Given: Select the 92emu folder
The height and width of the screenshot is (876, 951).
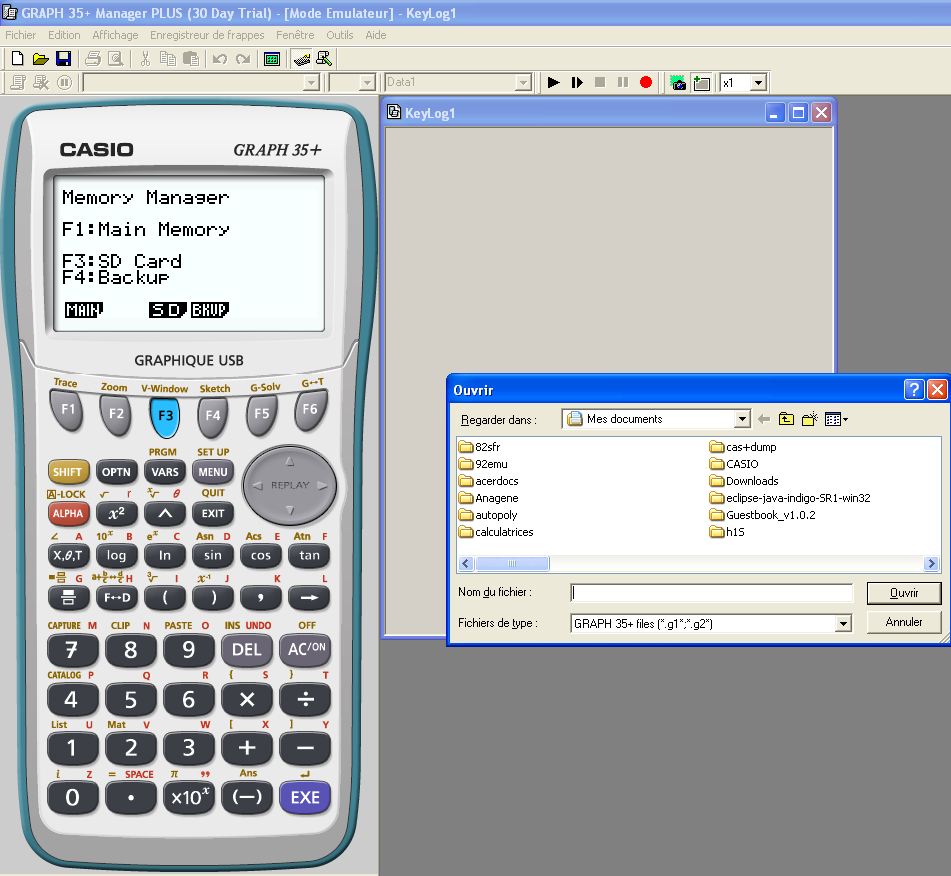Looking at the screenshot, I should 483,464.
